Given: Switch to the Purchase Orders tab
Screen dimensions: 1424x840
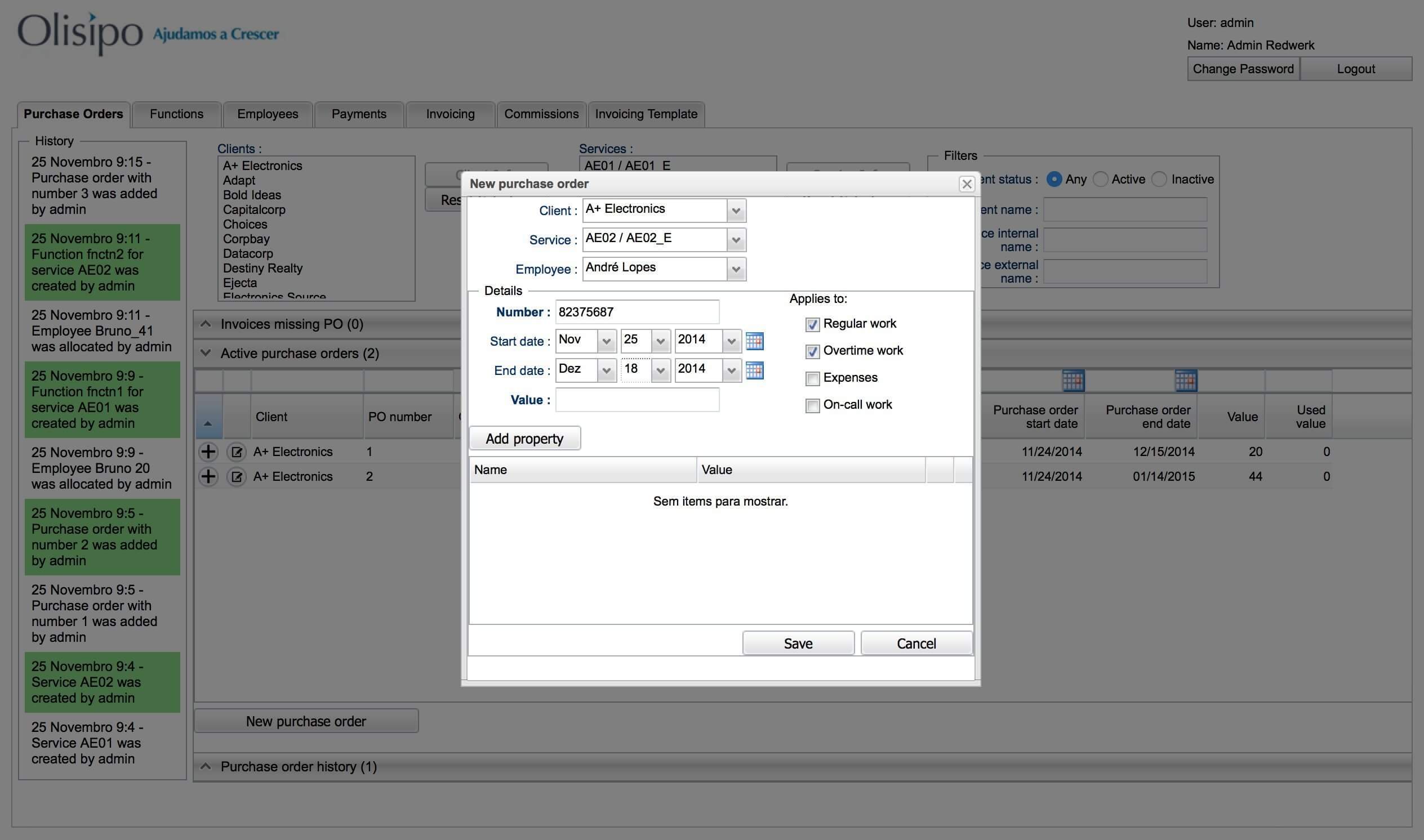Looking at the screenshot, I should (x=74, y=114).
